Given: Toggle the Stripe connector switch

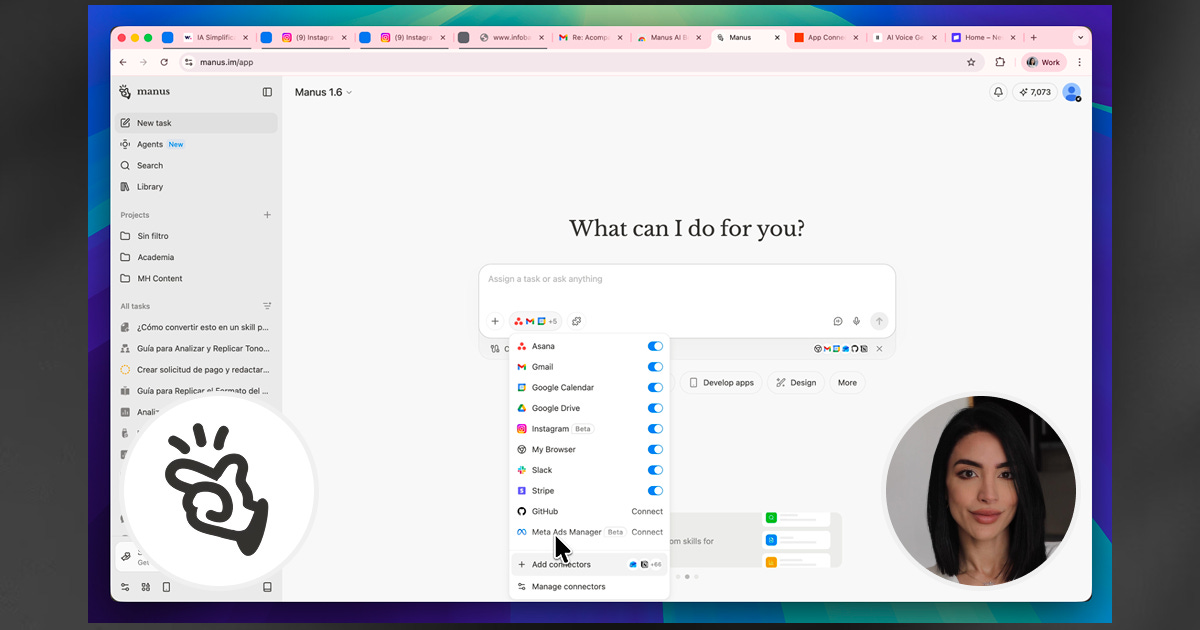Looking at the screenshot, I should tap(655, 491).
